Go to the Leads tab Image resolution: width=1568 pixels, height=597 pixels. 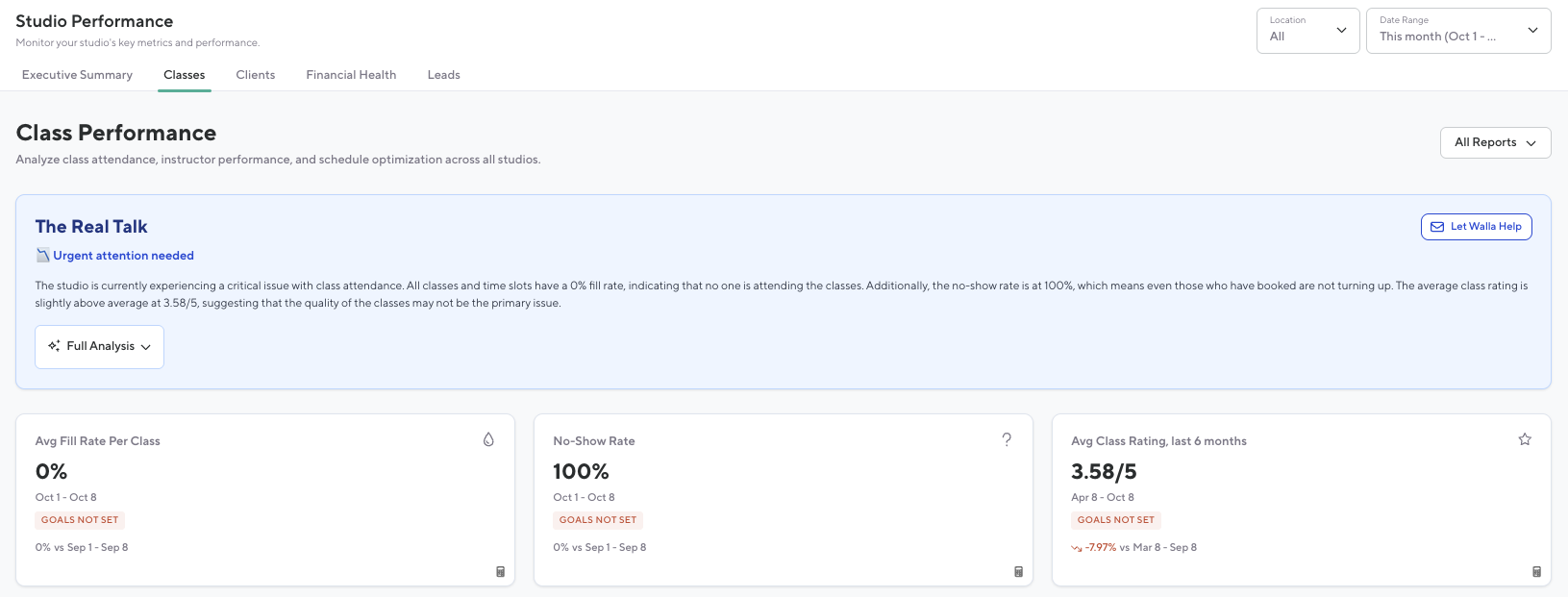[443, 75]
